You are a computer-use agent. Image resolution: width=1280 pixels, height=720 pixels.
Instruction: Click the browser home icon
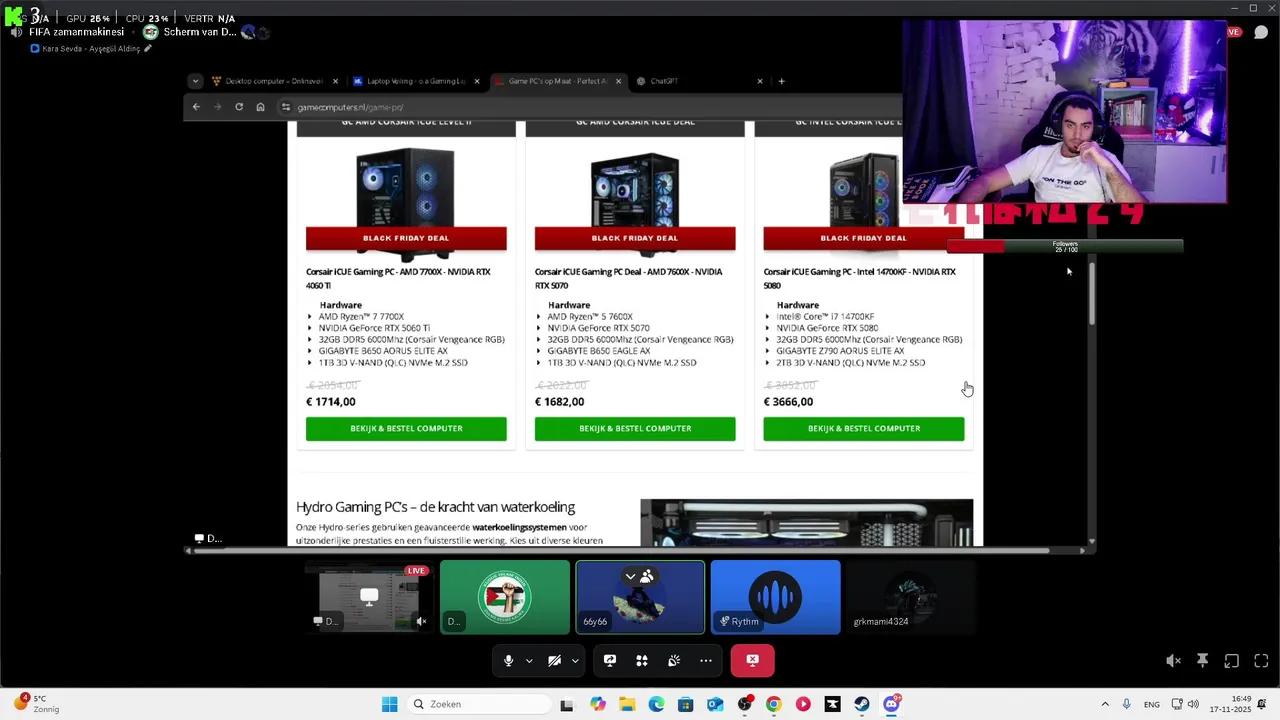tap(260, 107)
